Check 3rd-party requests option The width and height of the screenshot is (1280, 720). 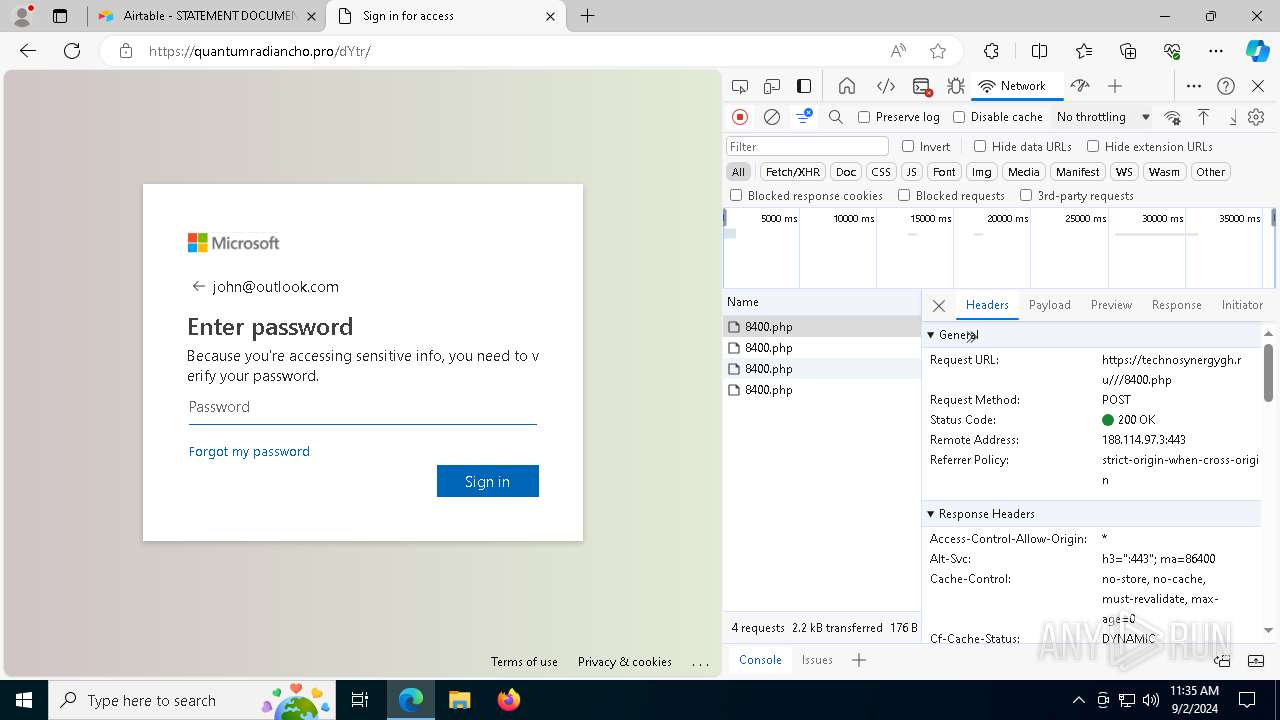tap(1026, 196)
